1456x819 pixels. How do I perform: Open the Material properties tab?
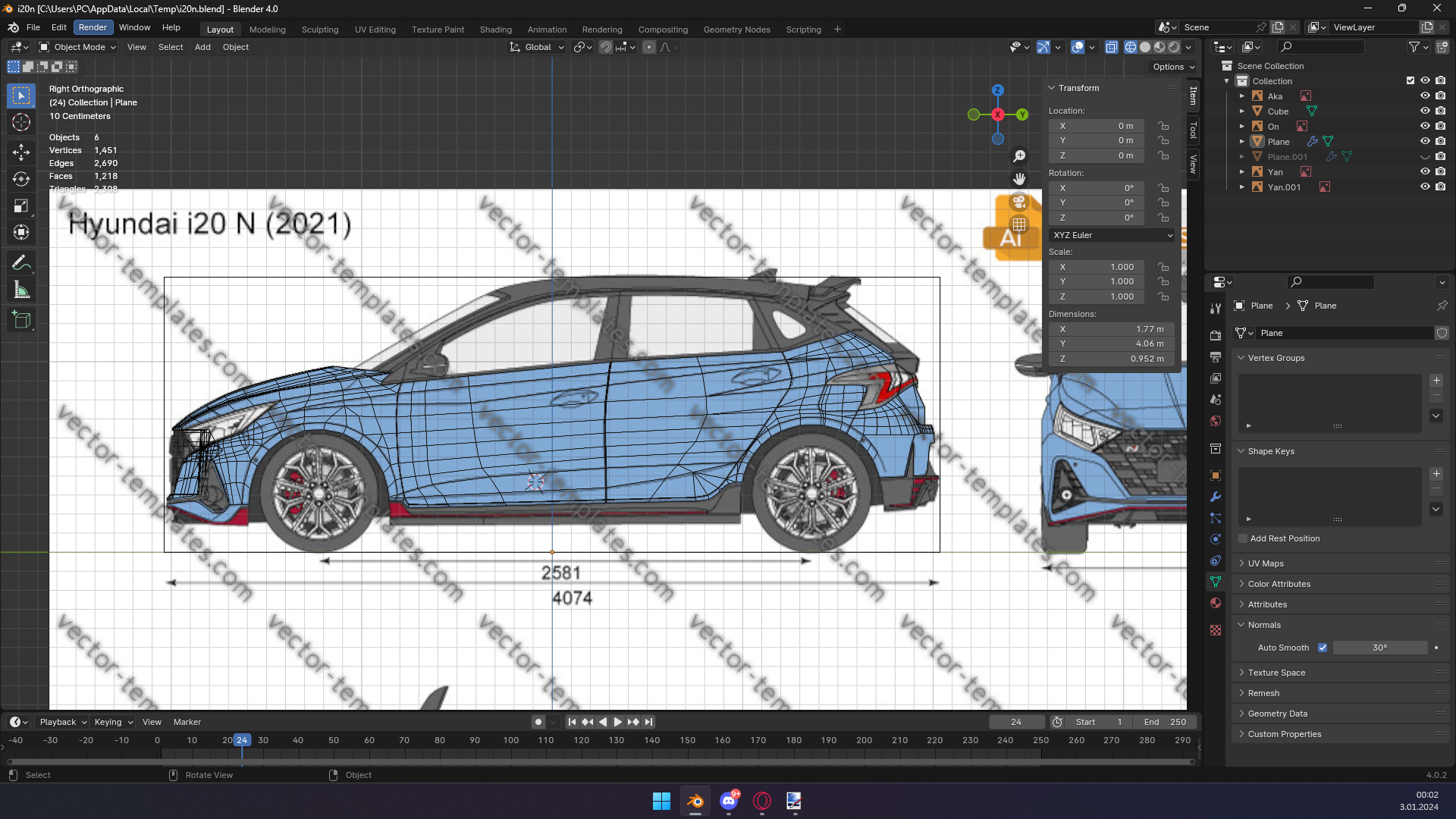(1216, 603)
